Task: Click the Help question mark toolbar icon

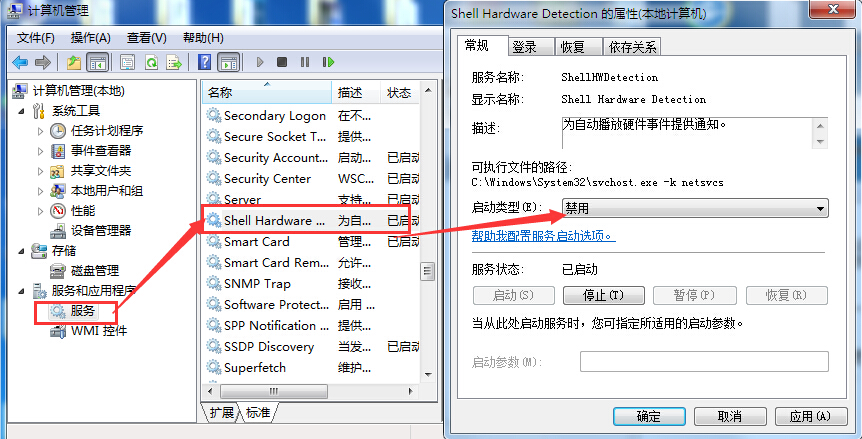Action: pyautogui.click(x=204, y=62)
